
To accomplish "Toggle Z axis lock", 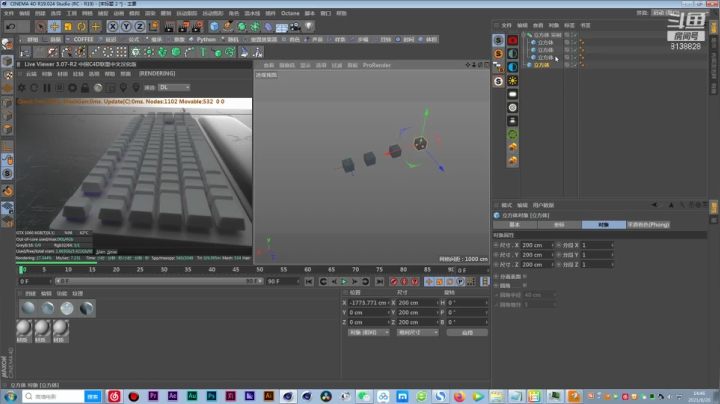I will coord(140,27).
